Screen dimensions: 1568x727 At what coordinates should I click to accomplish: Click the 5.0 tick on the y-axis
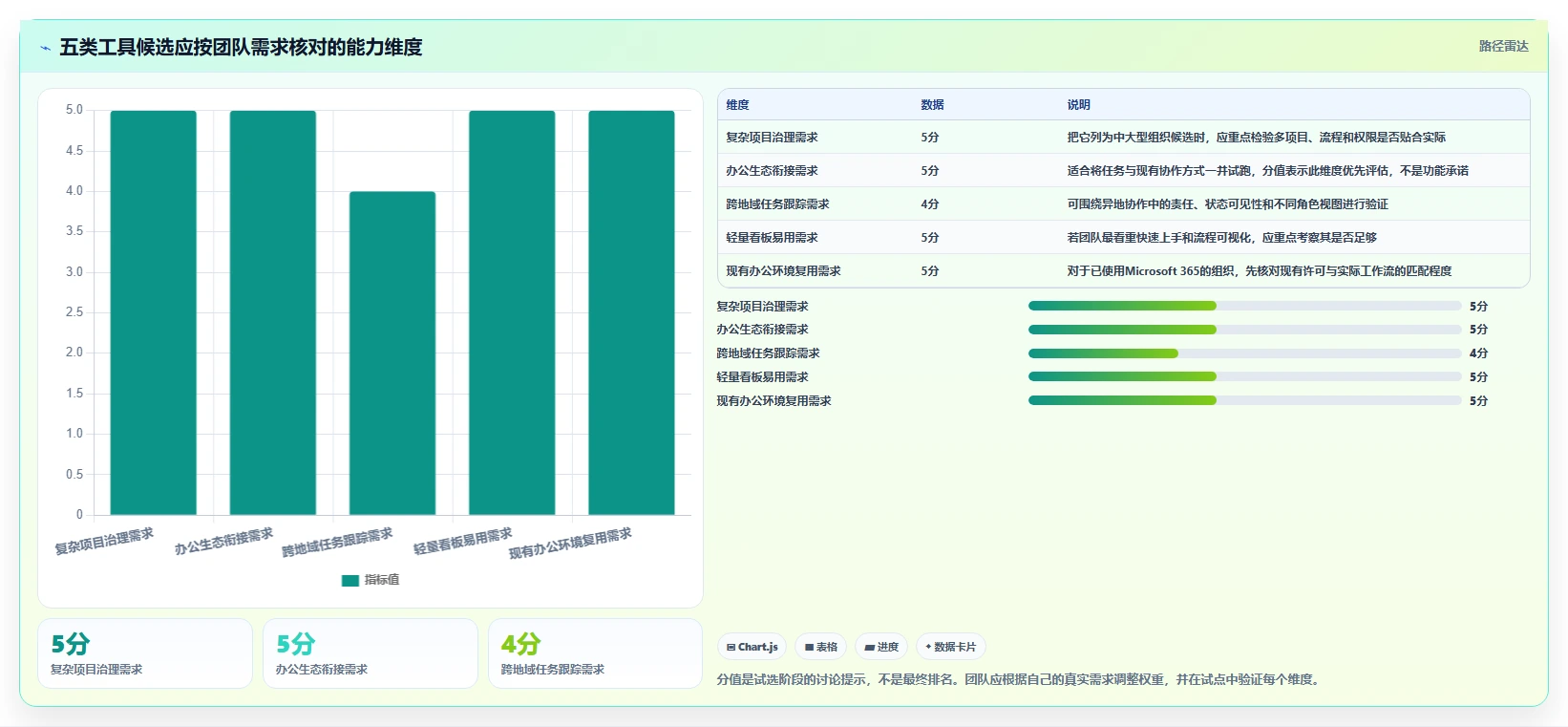pos(74,110)
